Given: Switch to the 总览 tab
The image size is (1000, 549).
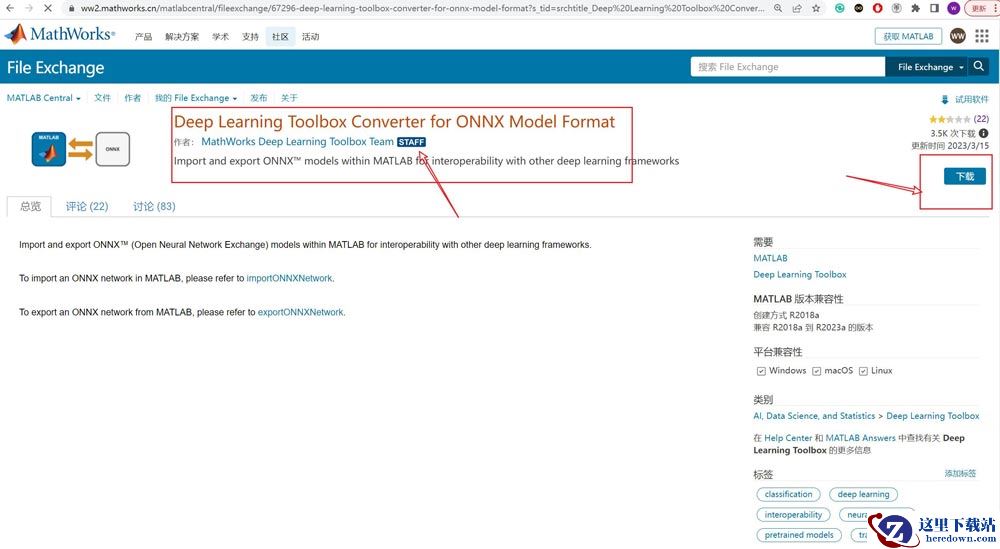Looking at the screenshot, I should tap(30, 206).
